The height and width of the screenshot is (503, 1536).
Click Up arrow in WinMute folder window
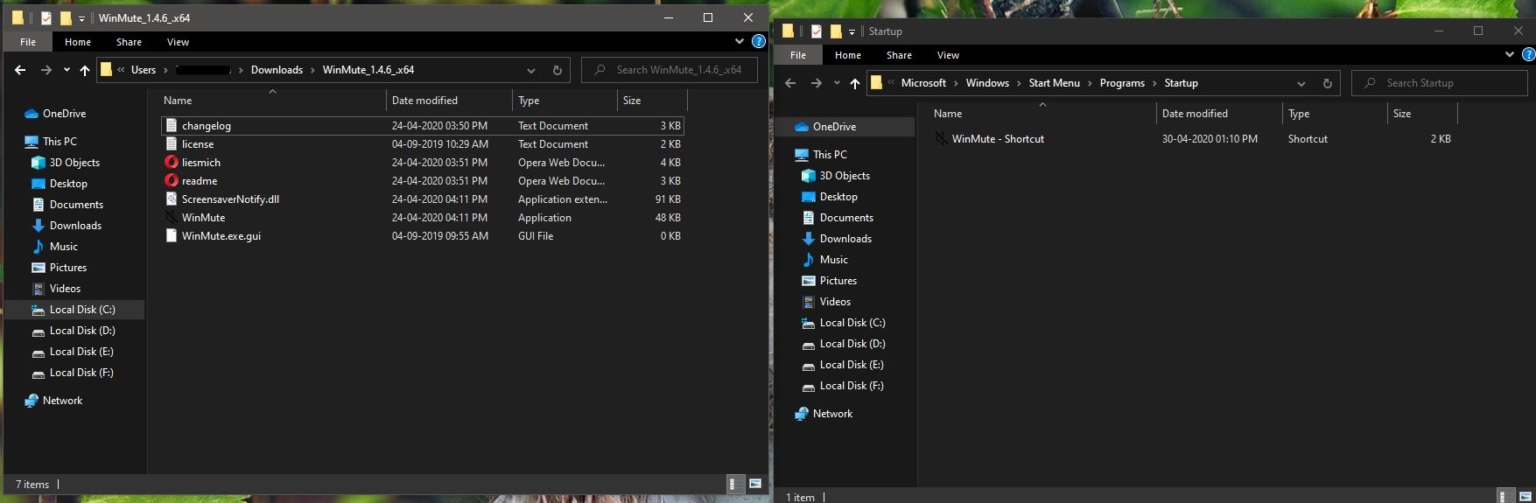pyautogui.click(x=84, y=70)
